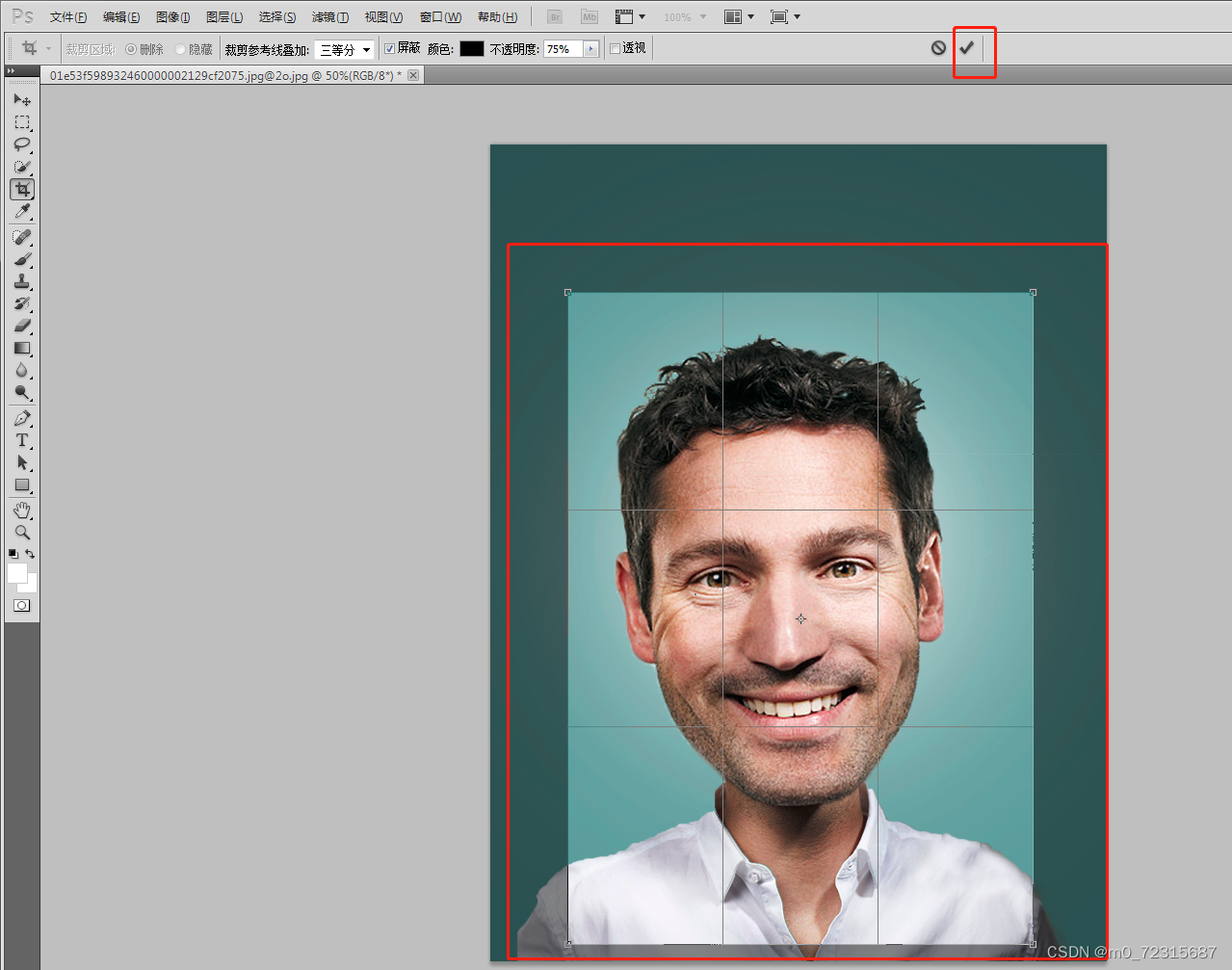This screenshot has width=1232, height=970.
Task: Select the Clone Stamp tool
Action: [x=22, y=281]
